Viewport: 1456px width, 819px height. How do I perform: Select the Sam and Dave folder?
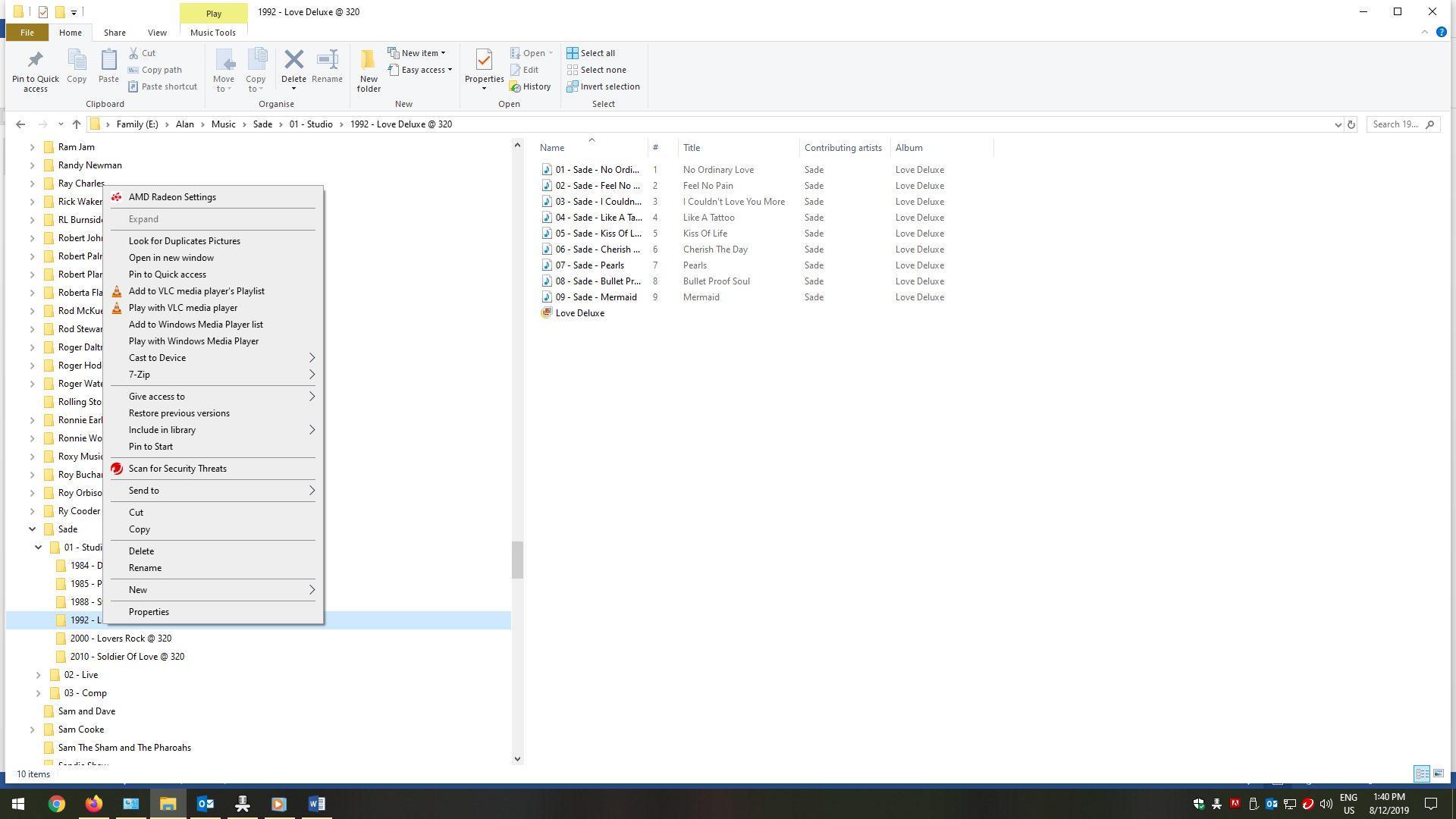(86, 711)
